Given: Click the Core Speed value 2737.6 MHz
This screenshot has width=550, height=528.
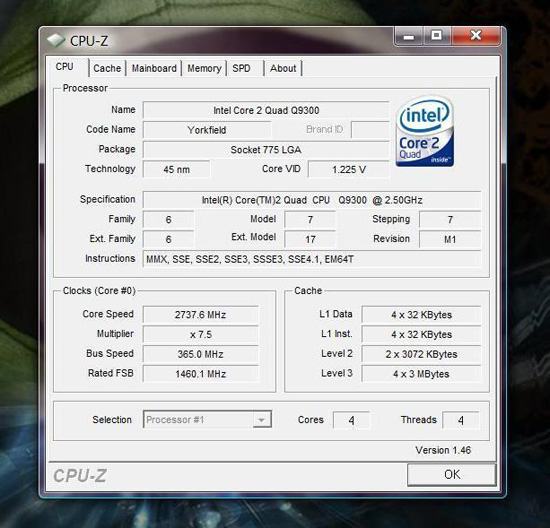Looking at the screenshot, I should click(201, 315).
